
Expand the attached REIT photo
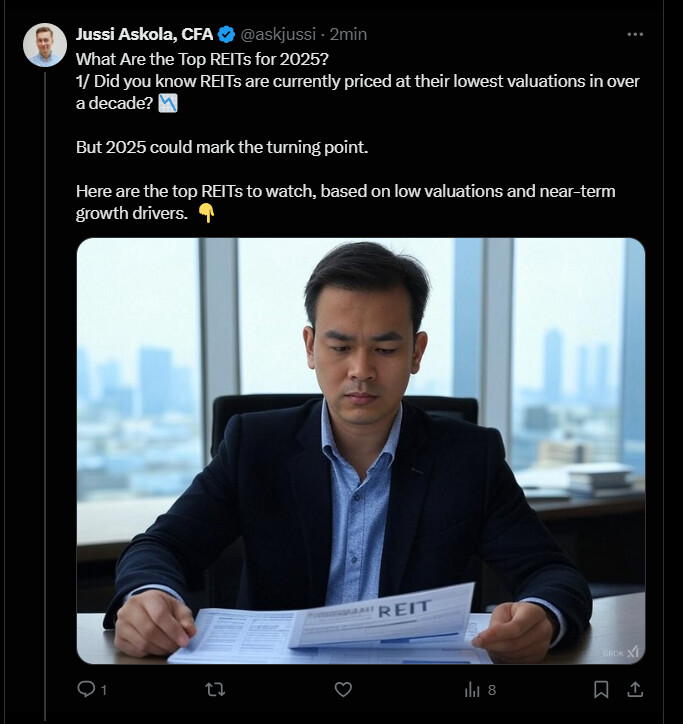coord(360,450)
